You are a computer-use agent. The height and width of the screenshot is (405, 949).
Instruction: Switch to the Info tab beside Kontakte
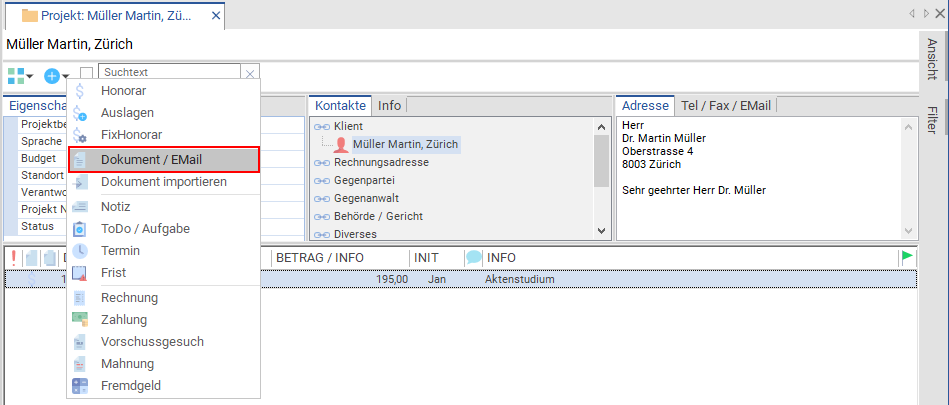(x=390, y=105)
